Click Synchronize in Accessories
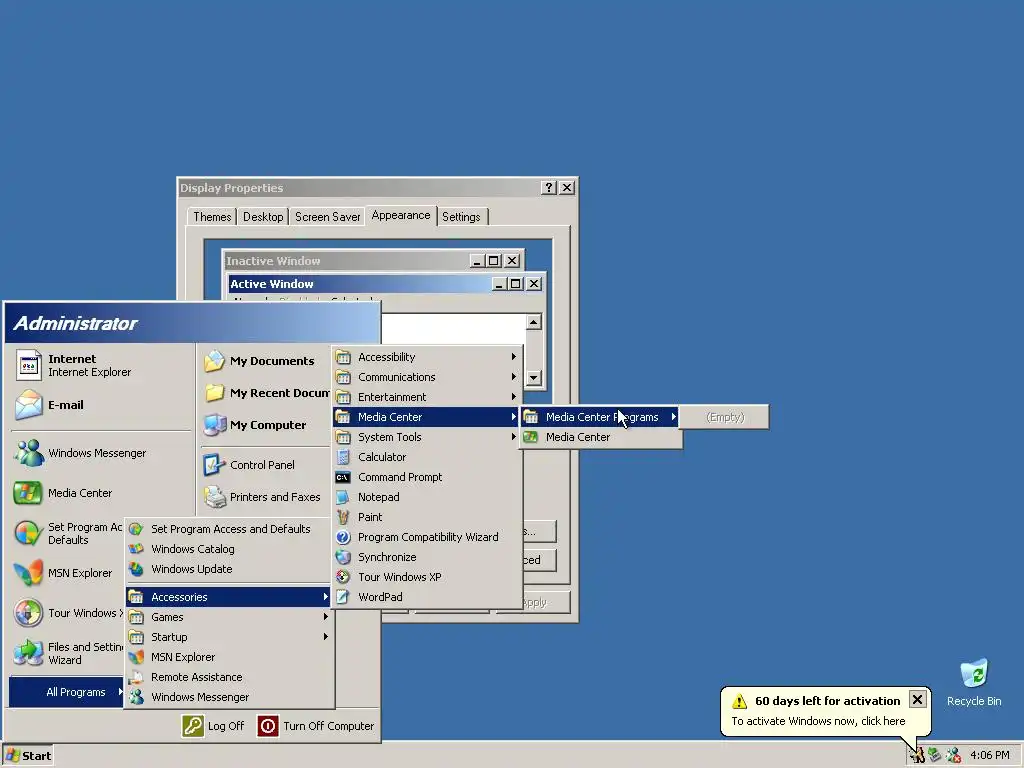1024x768 pixels. [427, 557]
